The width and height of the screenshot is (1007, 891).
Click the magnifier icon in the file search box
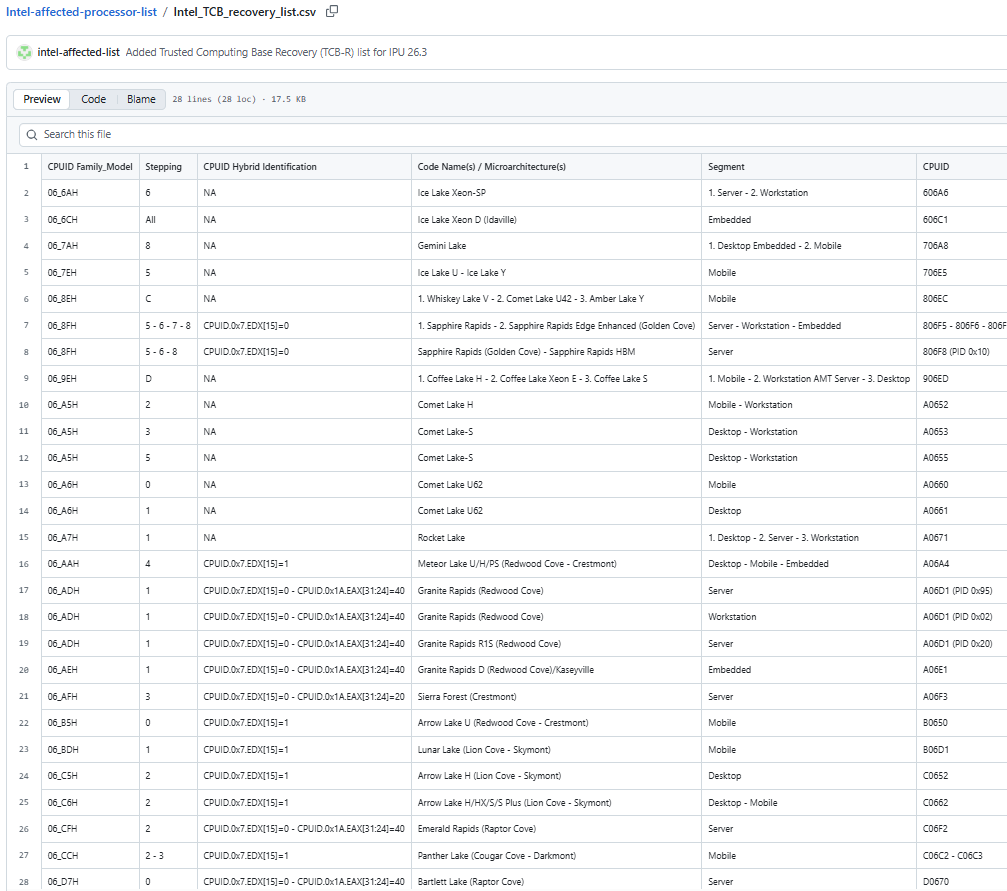[x=32, y=135]
